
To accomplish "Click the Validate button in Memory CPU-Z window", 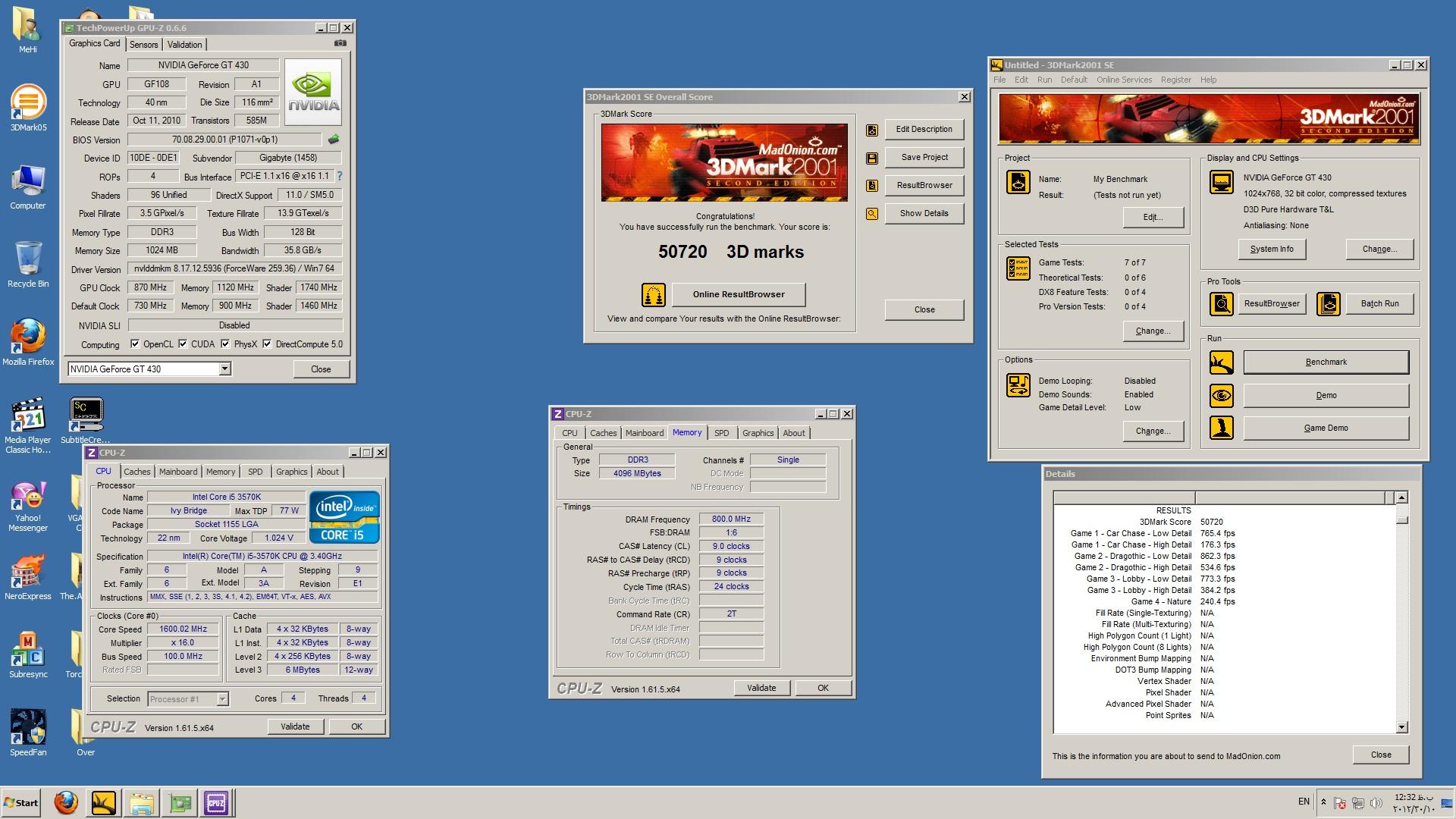I will (x=761, y=688).
